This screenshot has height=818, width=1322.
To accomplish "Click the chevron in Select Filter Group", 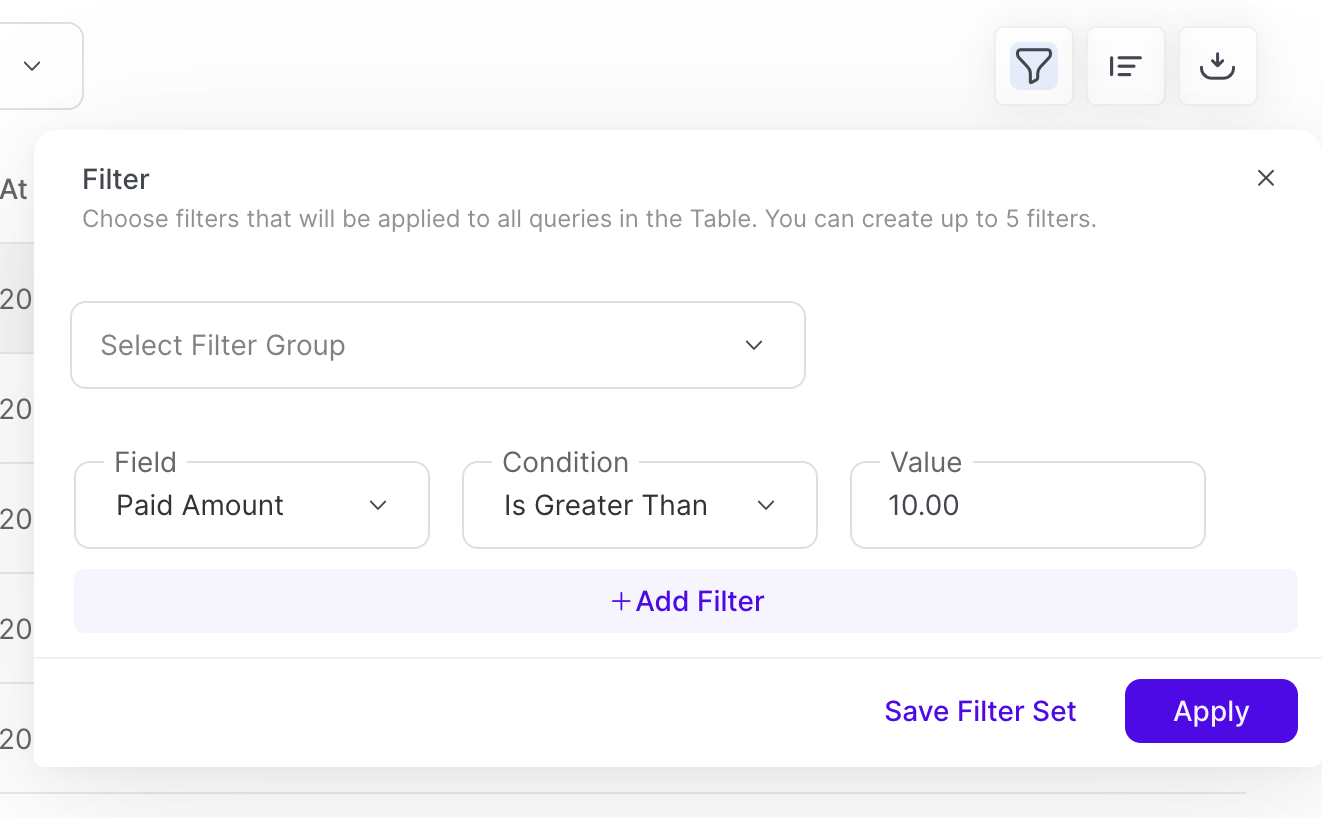I will (x=754, y=345).
